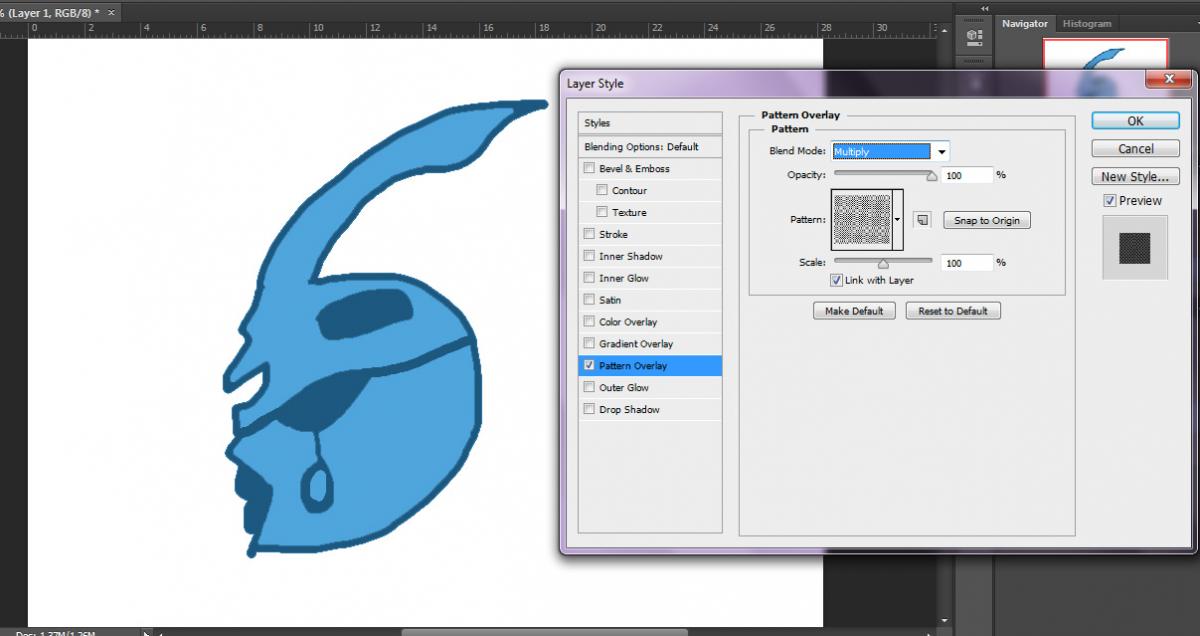Click the Opacity percentage input field
Screen dimensions: 1200x636
(966, 175)
